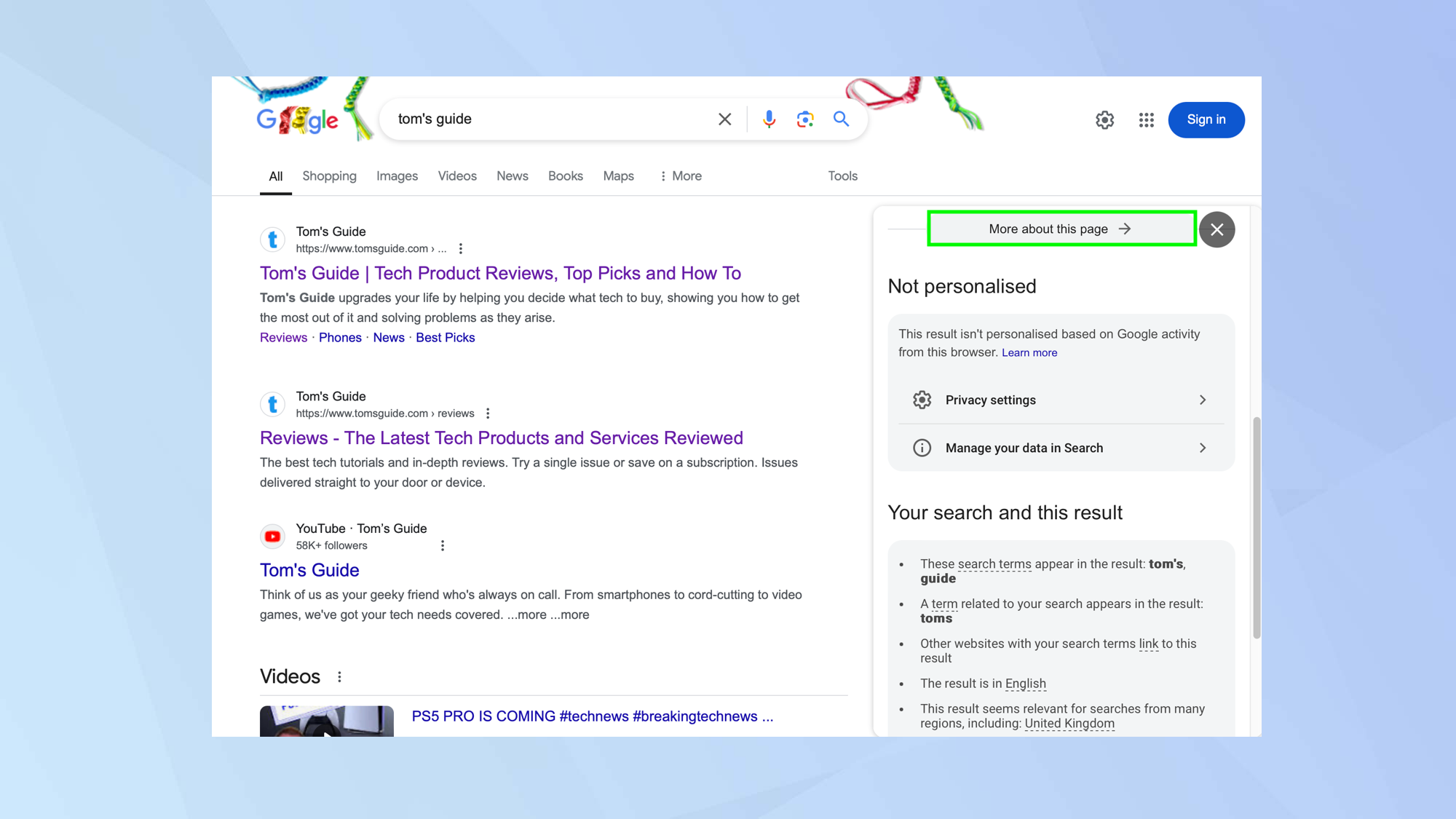Switch to the Images tab
1456x819 pixels.
[x=397, y=176]
